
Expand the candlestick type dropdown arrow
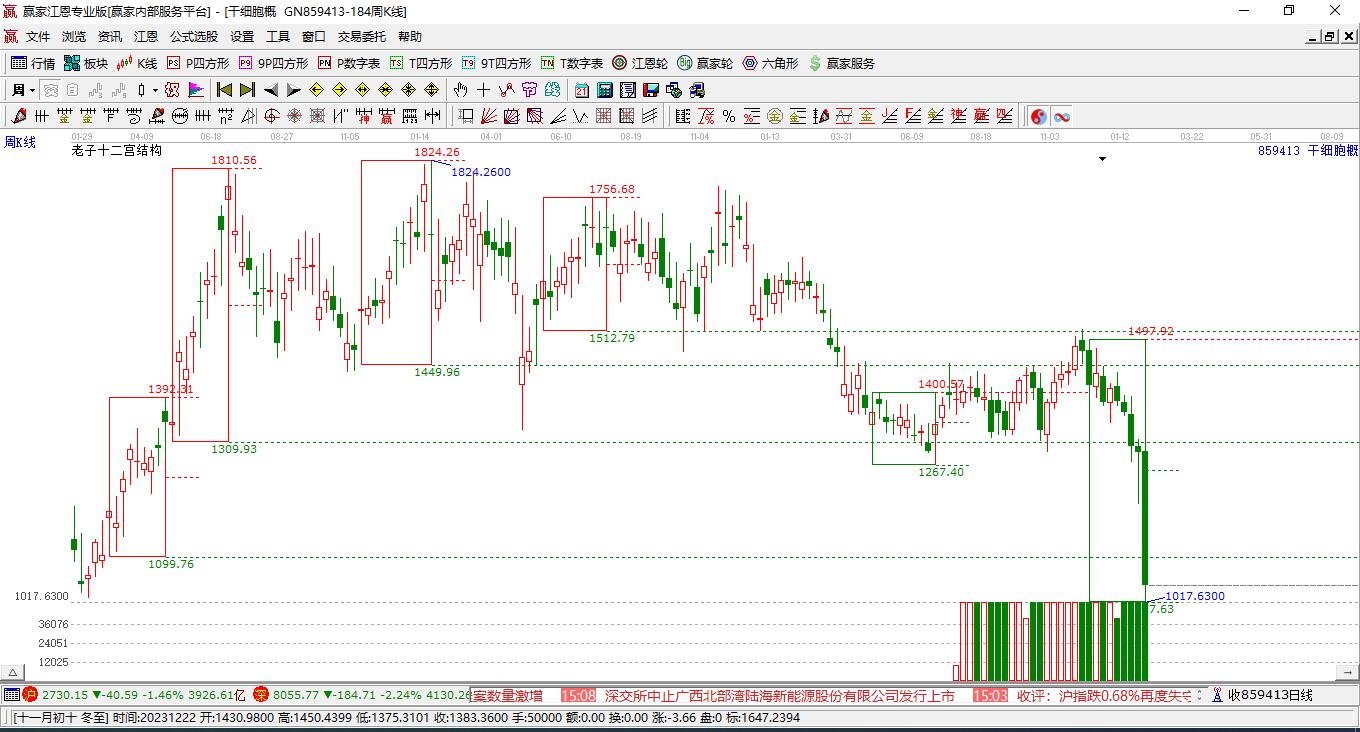(x=155, y=90)
